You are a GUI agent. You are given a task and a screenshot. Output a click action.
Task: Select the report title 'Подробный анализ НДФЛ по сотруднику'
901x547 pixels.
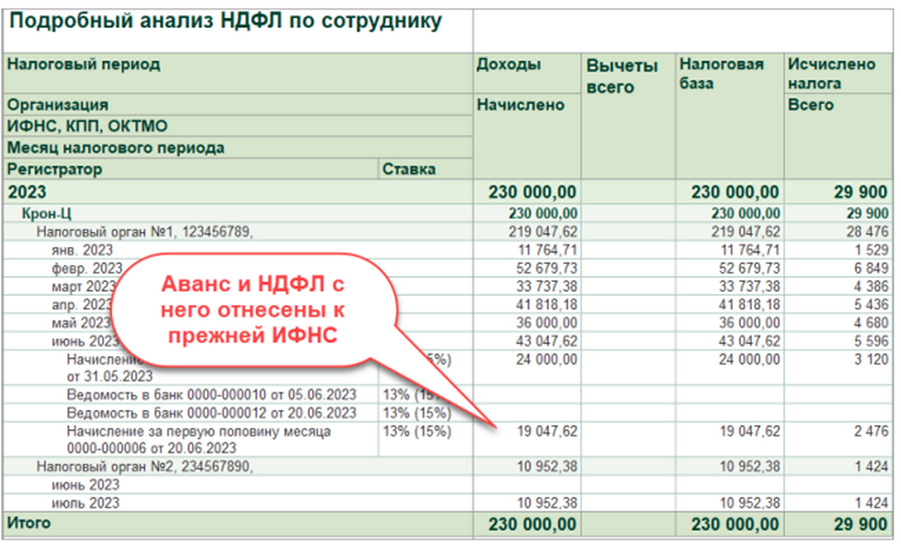(226, 22)
